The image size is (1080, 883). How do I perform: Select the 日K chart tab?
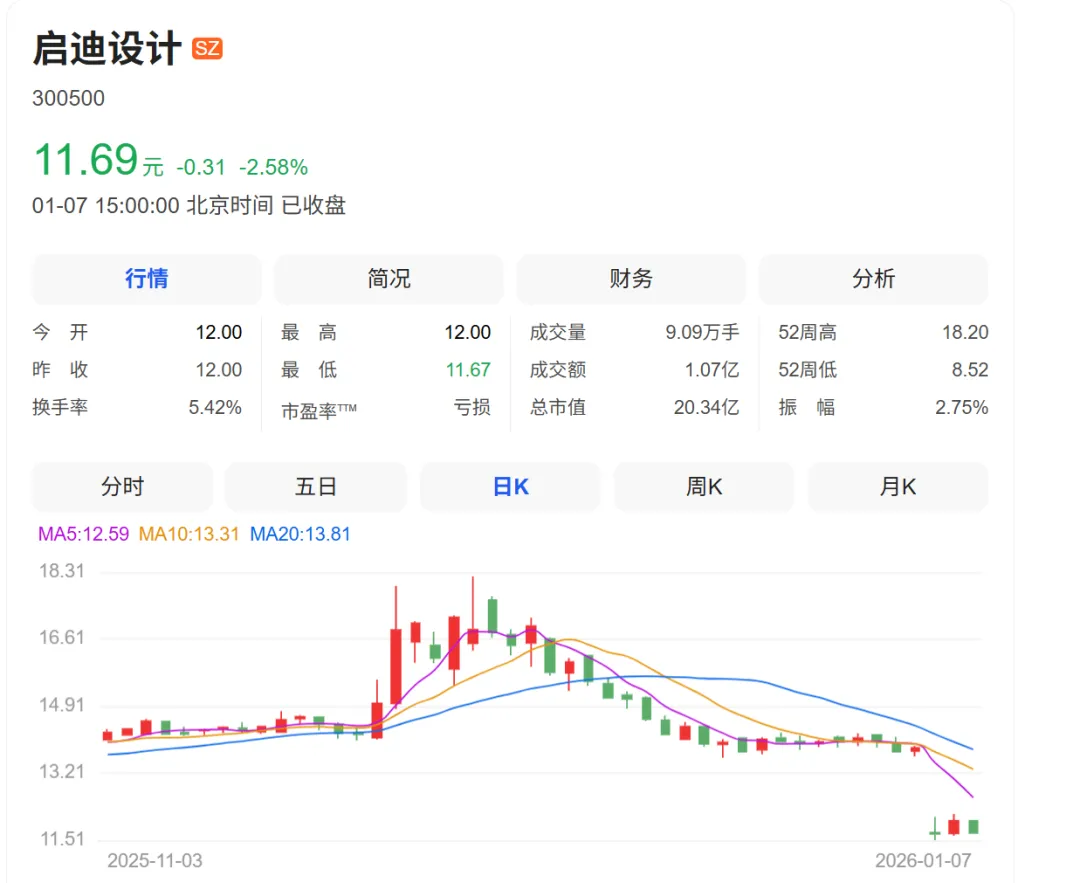[510, 487]
